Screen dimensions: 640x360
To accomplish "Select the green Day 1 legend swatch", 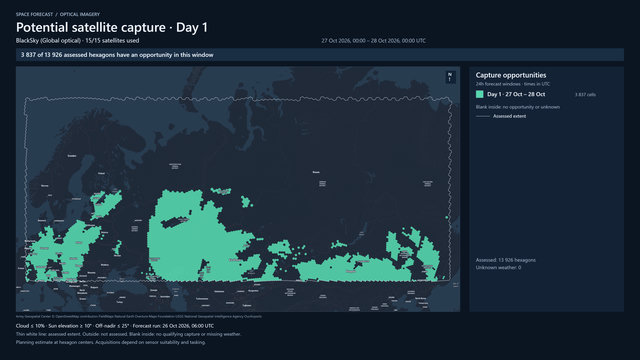I will point(480,94).
